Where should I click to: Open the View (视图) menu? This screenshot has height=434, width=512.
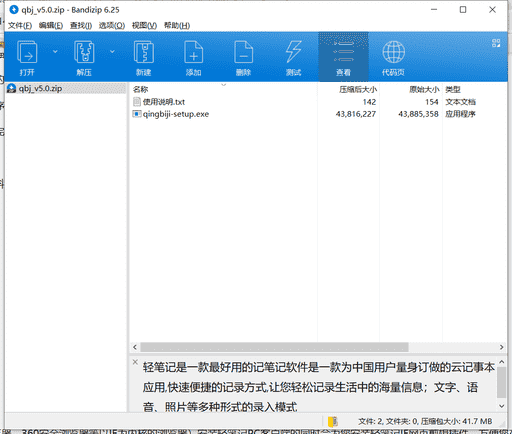[144, 26]
